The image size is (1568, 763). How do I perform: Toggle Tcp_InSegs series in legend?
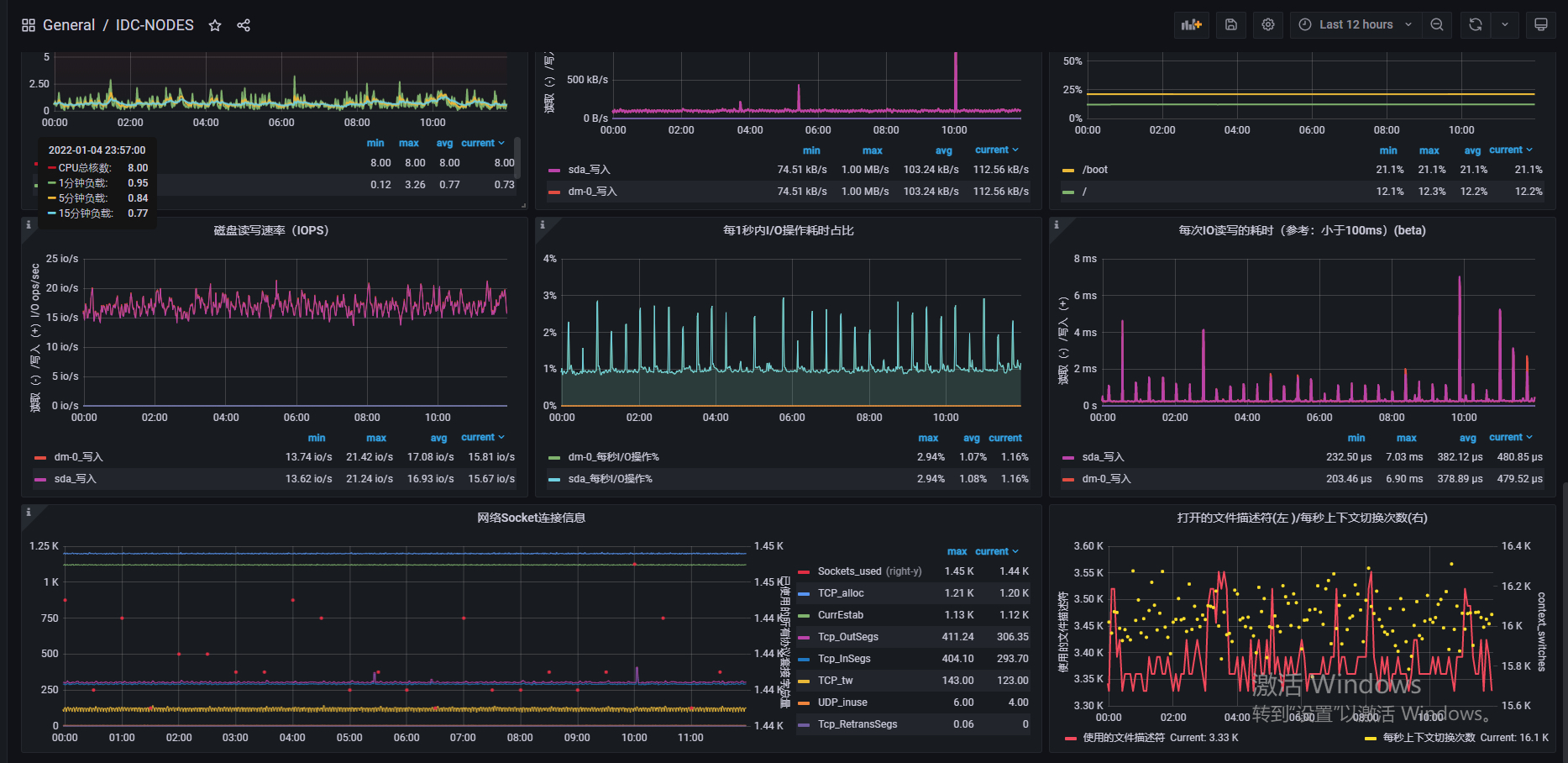click(844, 659)
